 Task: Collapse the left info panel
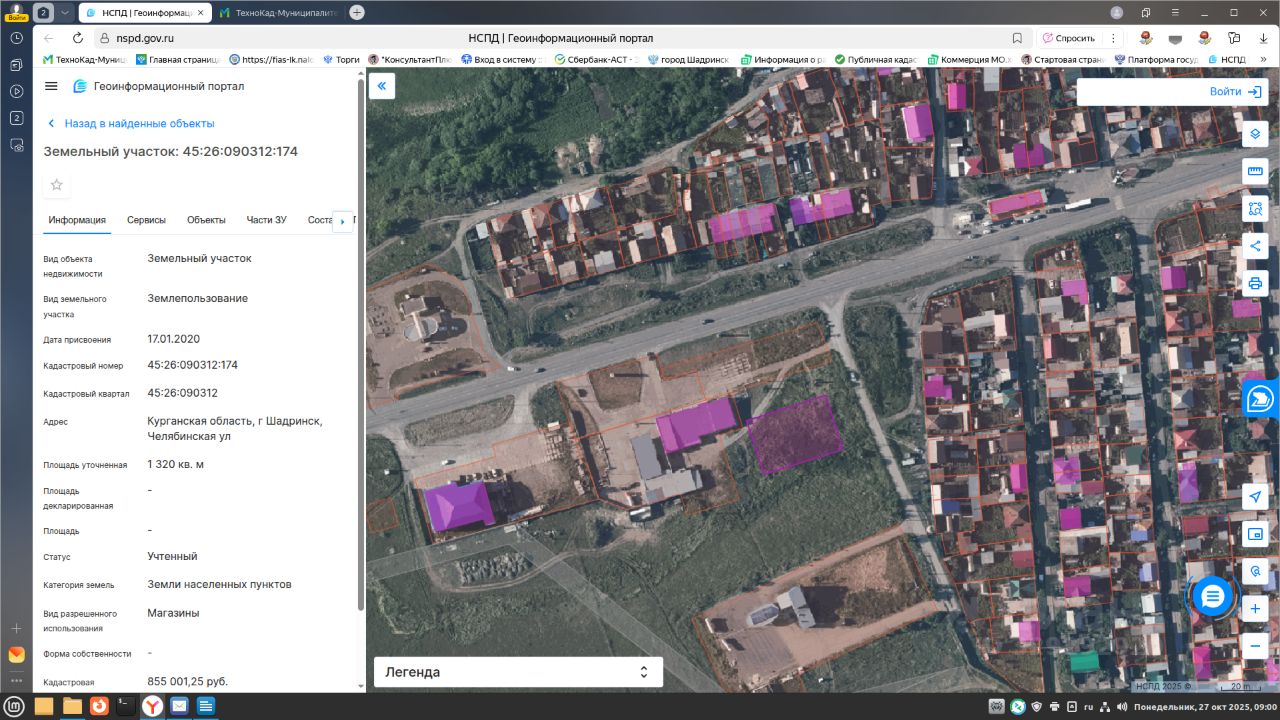coord(381,86)
